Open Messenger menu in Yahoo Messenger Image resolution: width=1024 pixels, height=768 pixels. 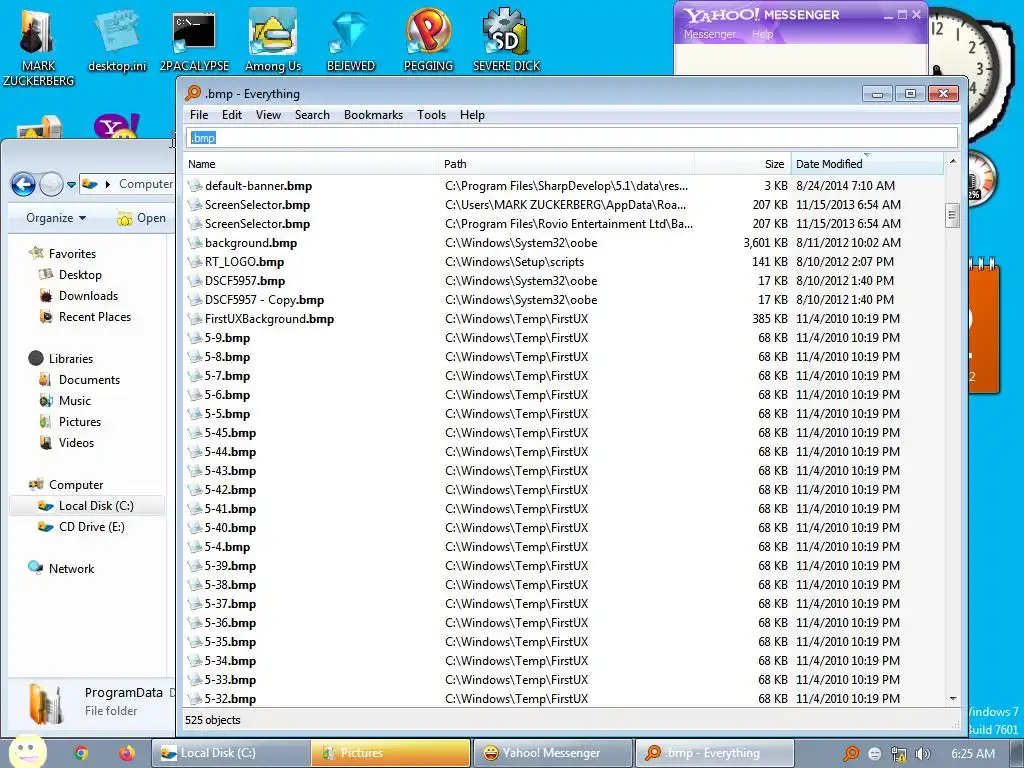[710, 34]
